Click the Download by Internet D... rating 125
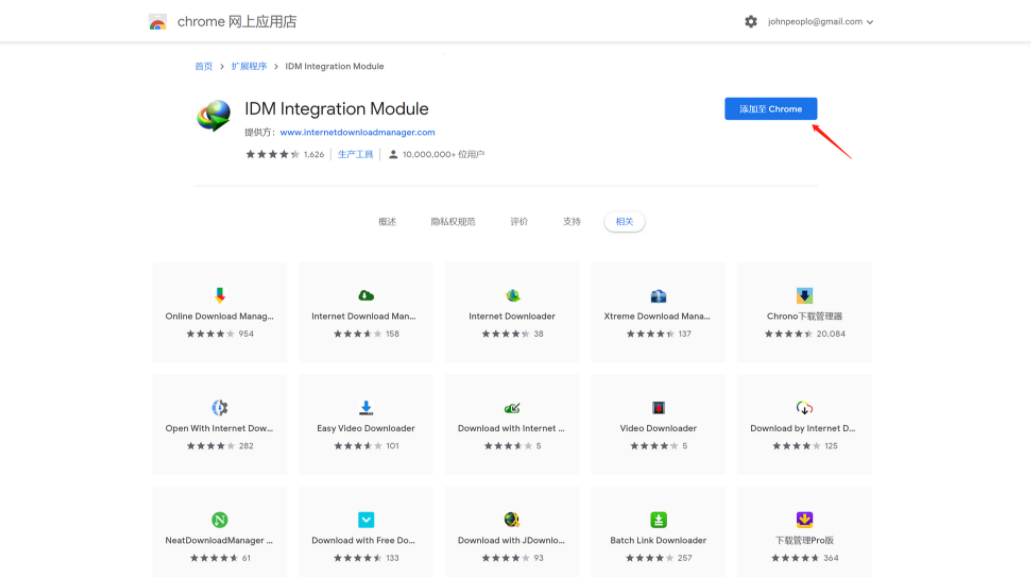The height and width of the screenshot is (586, 1031). click(x=831, y=446)
